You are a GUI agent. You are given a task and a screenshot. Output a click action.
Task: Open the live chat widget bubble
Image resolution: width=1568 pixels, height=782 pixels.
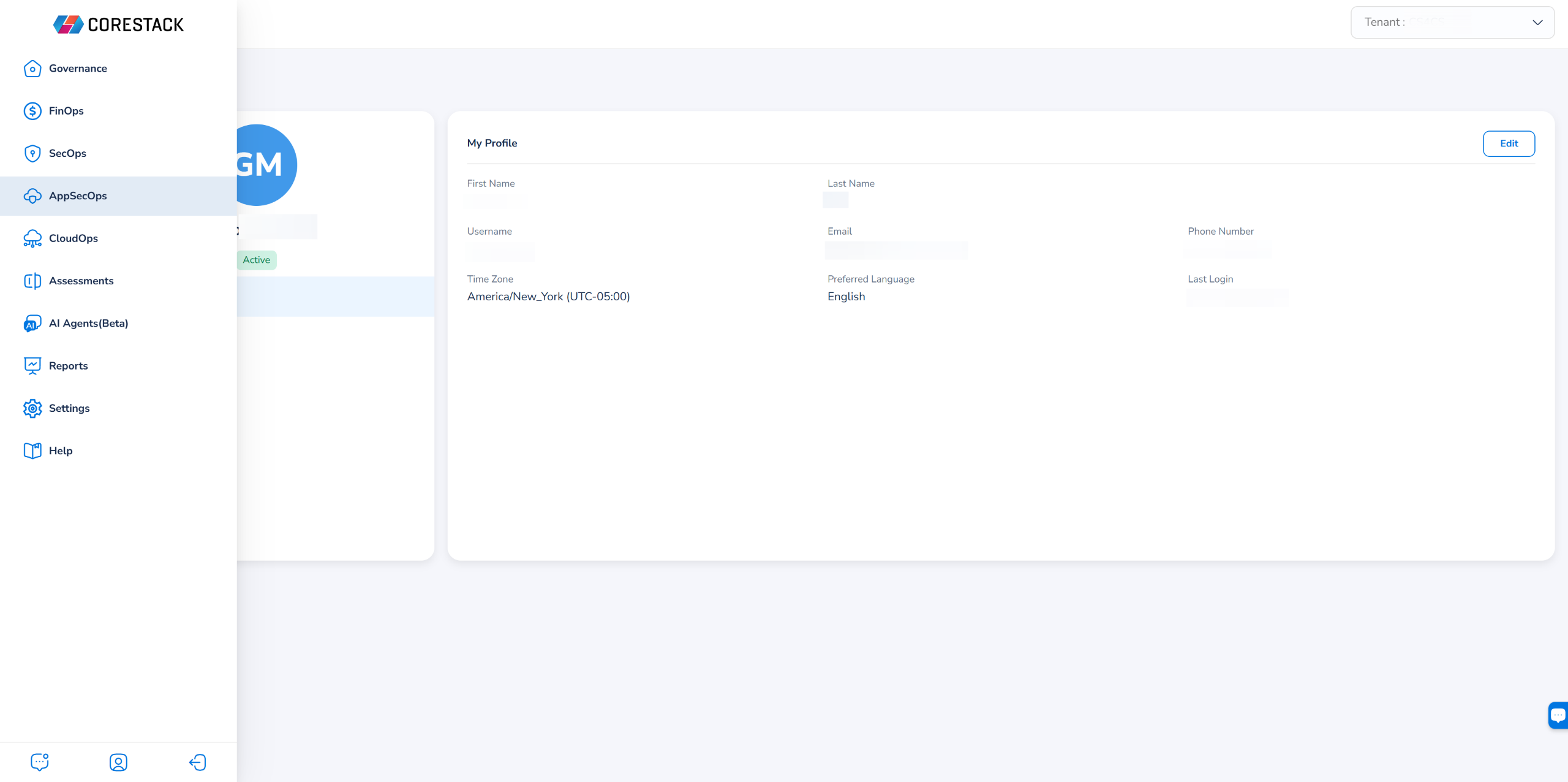pos(1558,715)
